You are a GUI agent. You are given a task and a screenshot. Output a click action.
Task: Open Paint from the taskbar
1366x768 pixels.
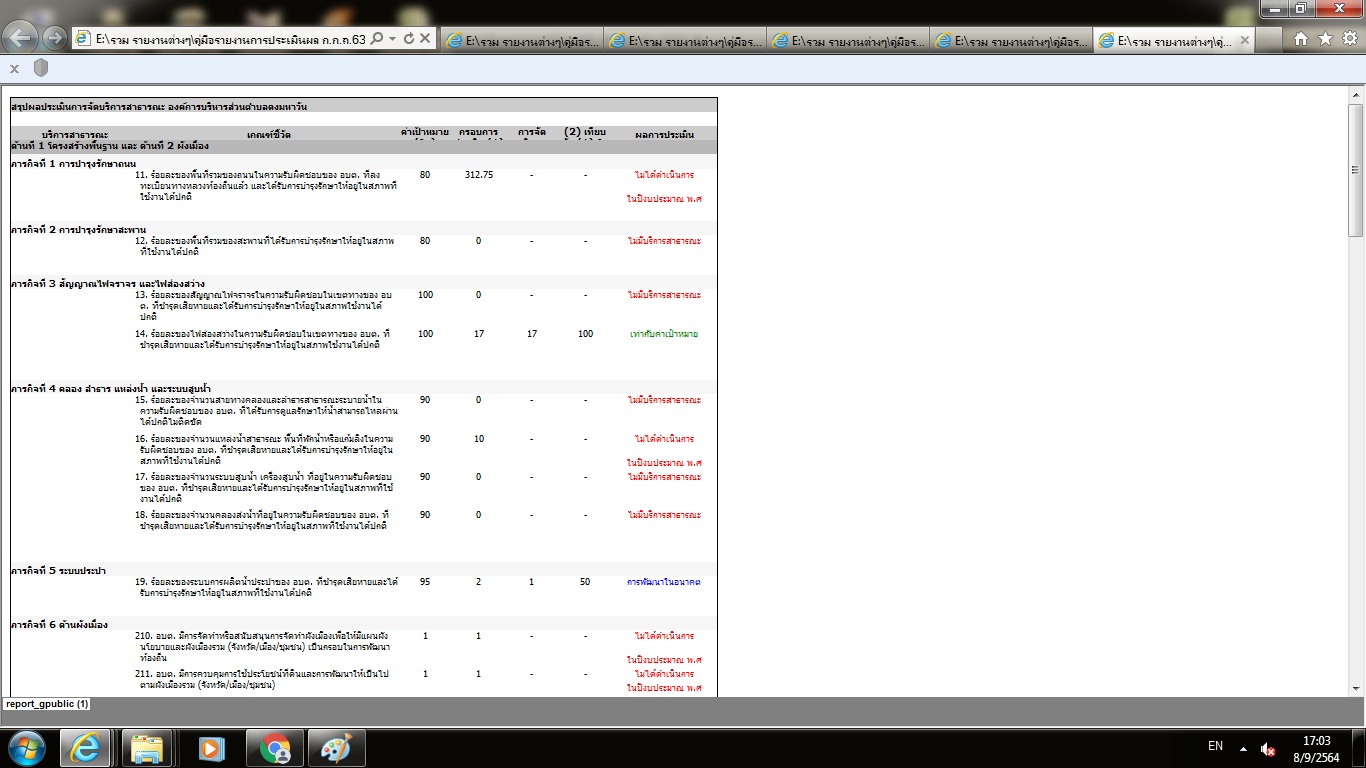point(337,747)
